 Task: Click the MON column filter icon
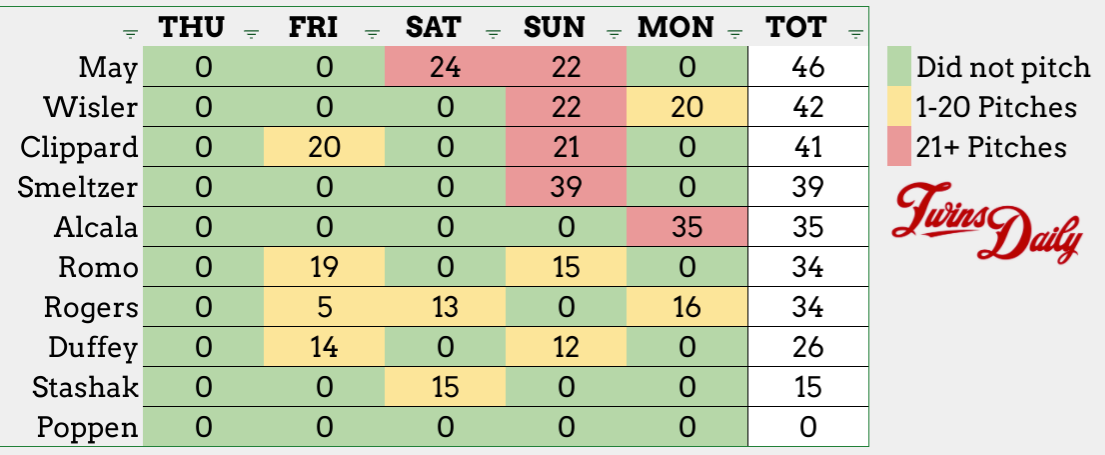click(735, 33)
